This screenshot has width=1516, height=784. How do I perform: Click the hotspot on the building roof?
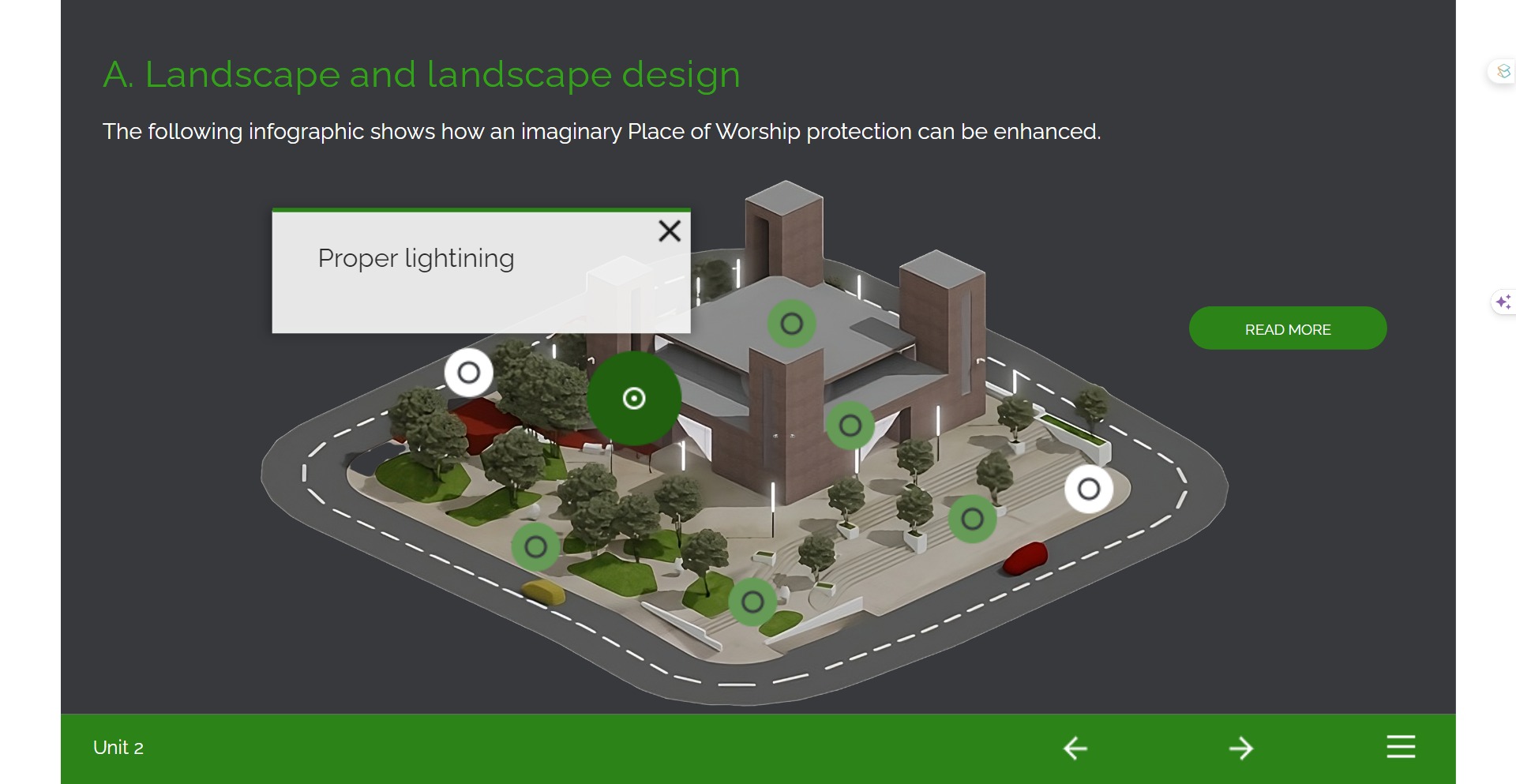pyautogui.click(x=791, y=324)
